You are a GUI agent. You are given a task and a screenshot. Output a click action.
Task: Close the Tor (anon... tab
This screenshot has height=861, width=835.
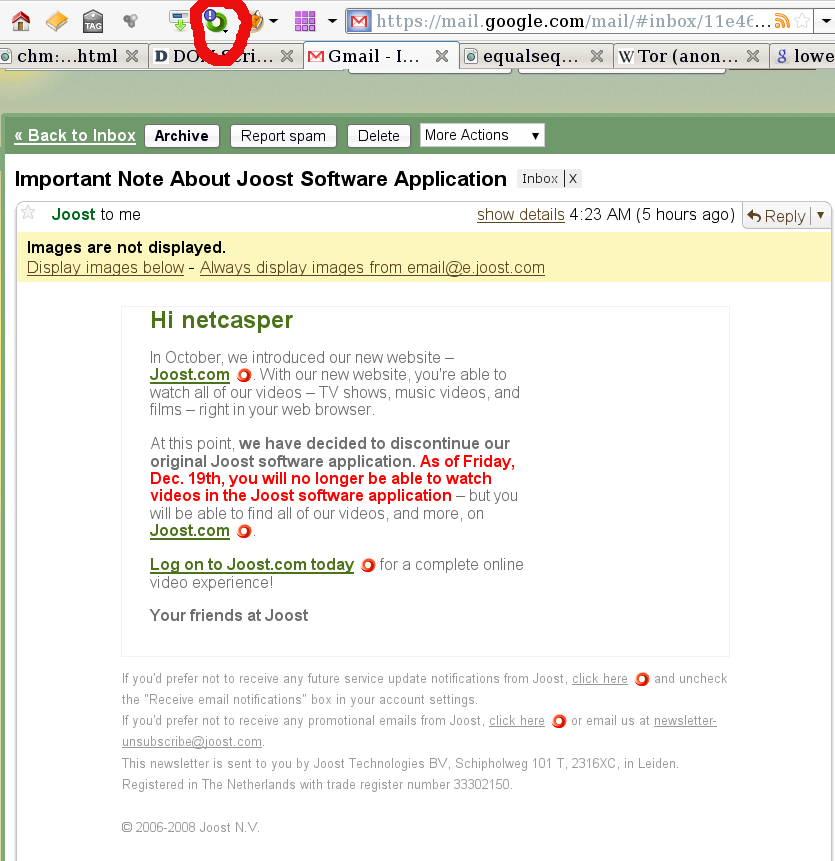tap(753, 56)
